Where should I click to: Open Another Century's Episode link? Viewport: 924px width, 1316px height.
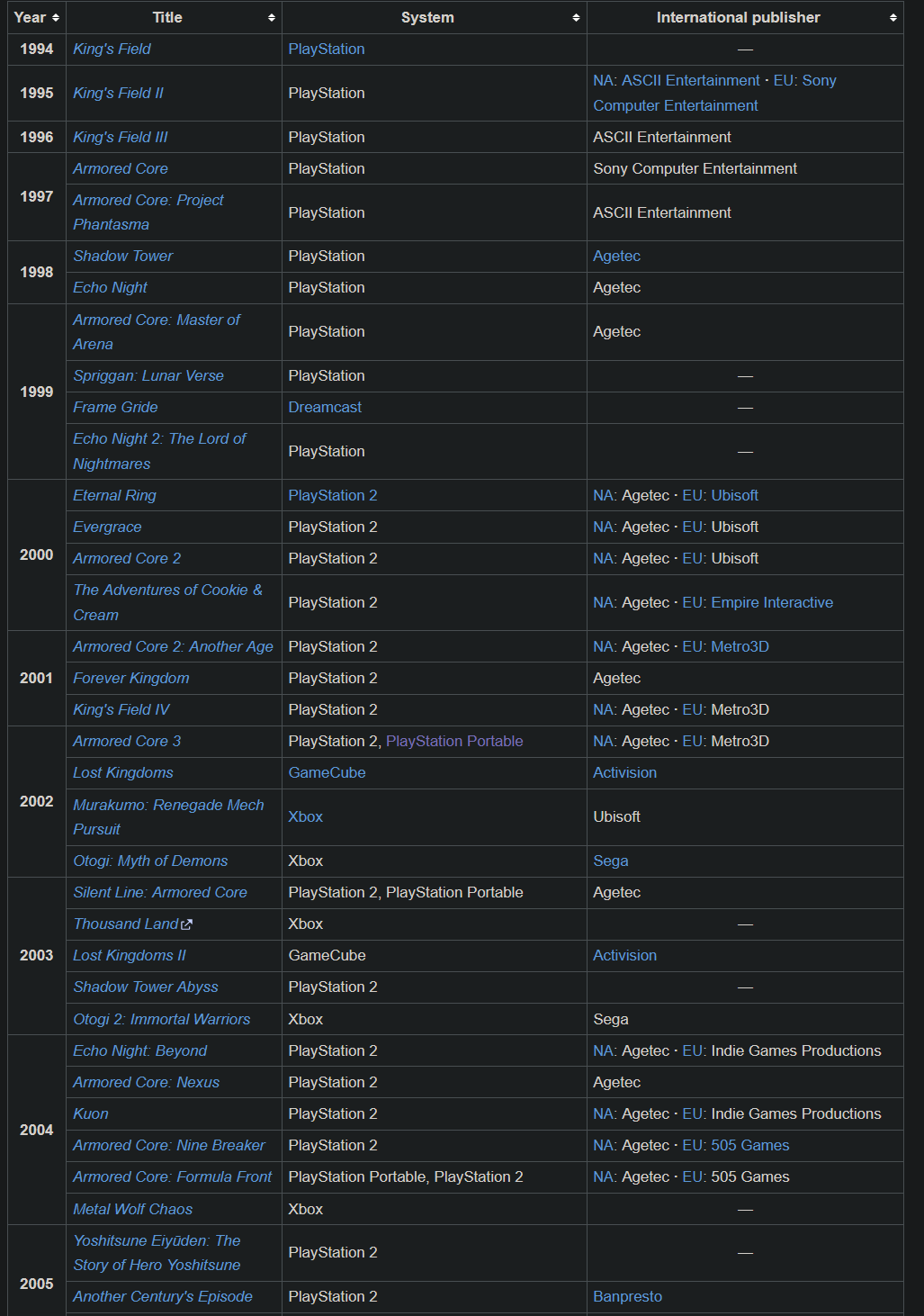(163, 1296)
